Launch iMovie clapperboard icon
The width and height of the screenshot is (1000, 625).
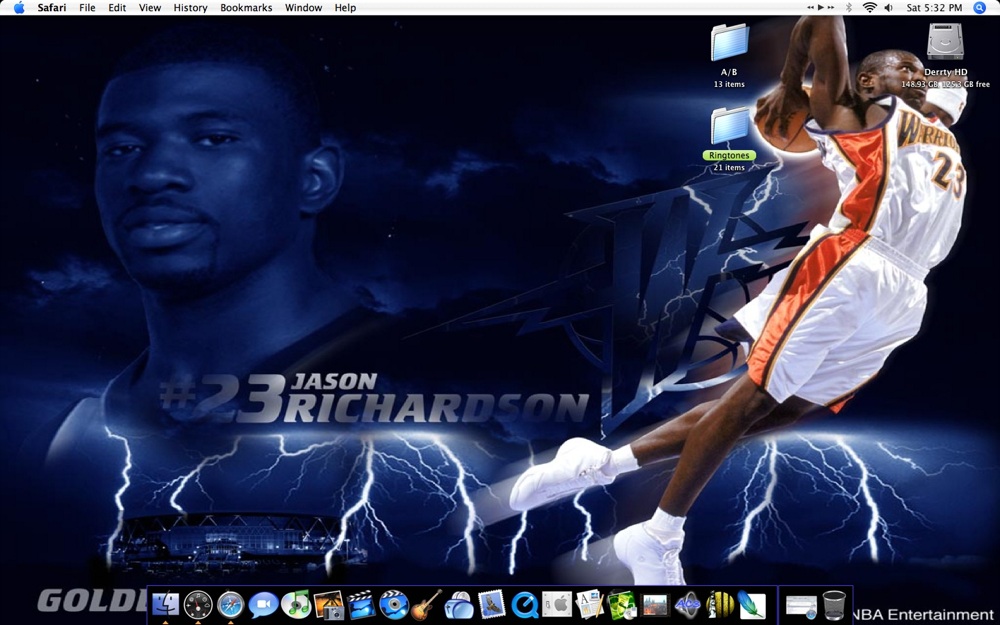(x=361, y=604)
